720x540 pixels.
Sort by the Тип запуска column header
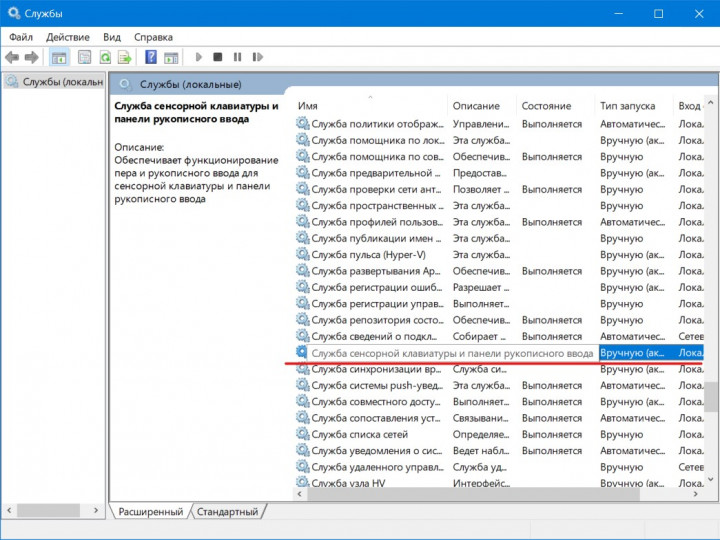coord(627,106)
